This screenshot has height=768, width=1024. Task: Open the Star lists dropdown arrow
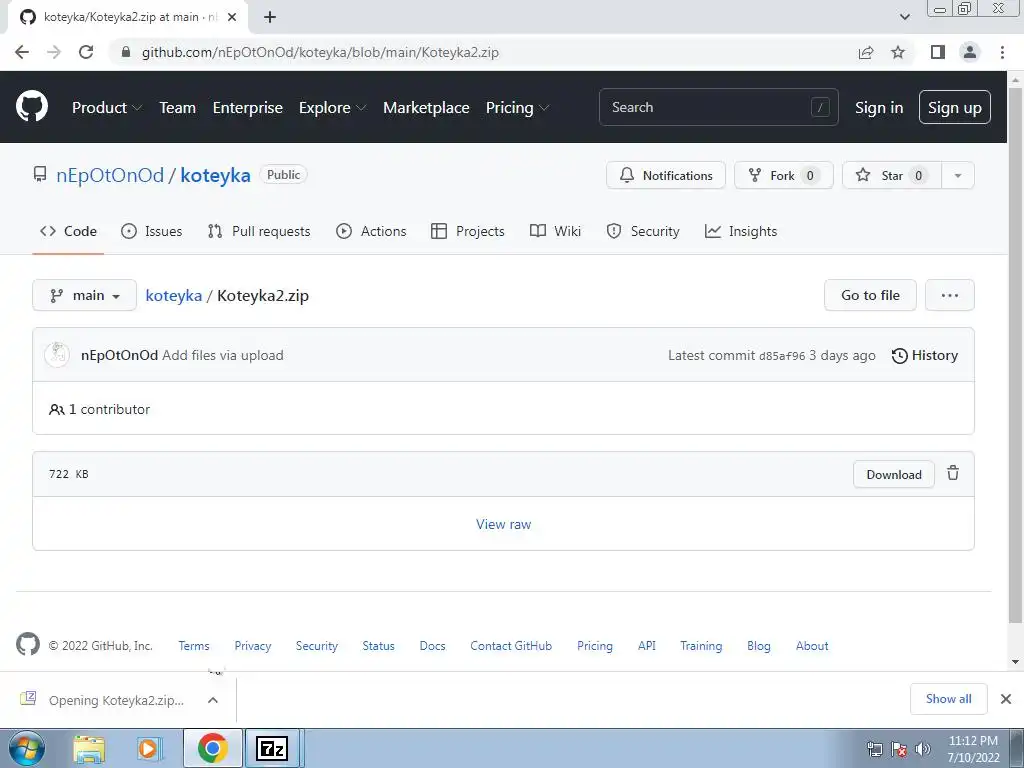pyautogui.click(x=957, y=175)
